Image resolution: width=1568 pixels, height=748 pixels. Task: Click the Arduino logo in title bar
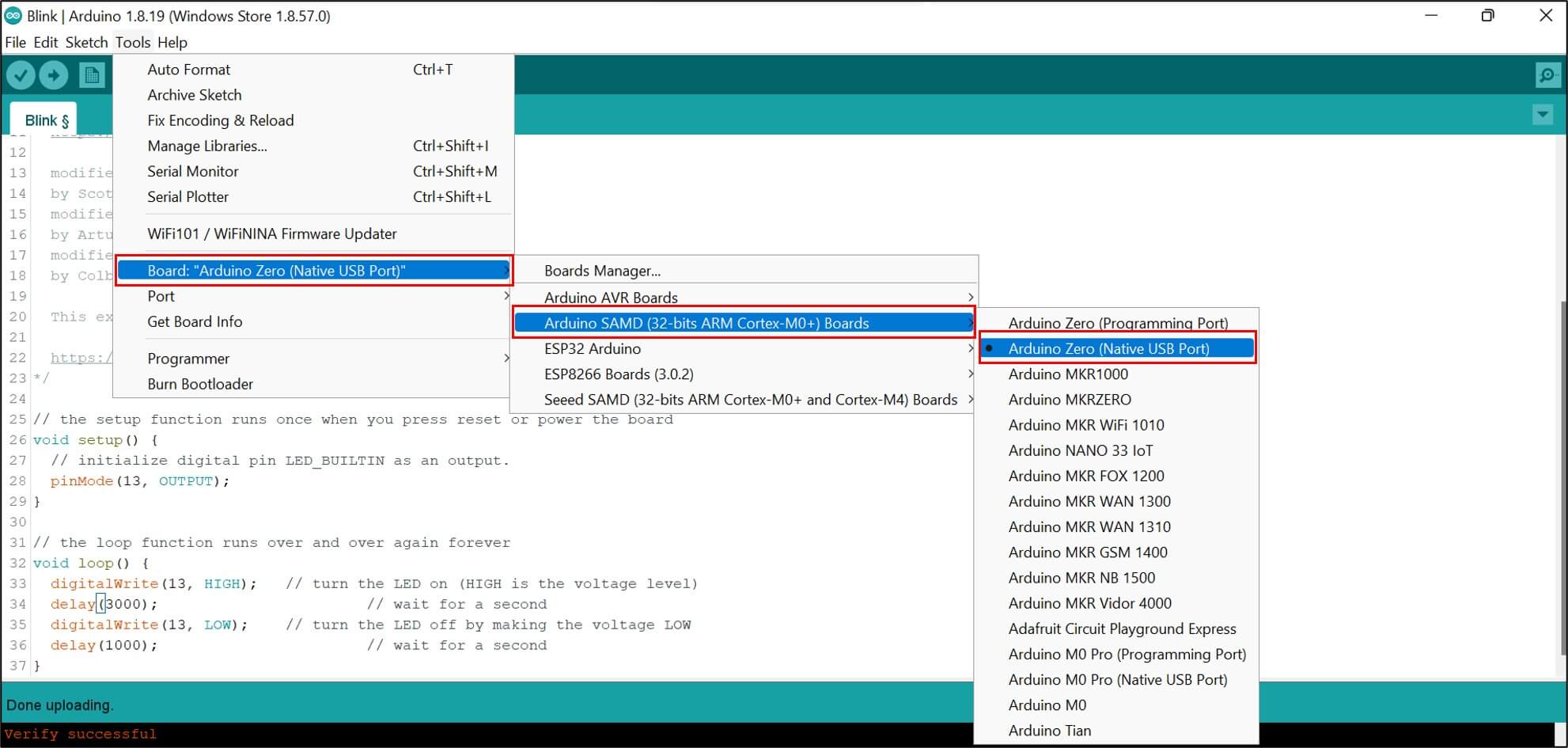click(x=13, y=16)
